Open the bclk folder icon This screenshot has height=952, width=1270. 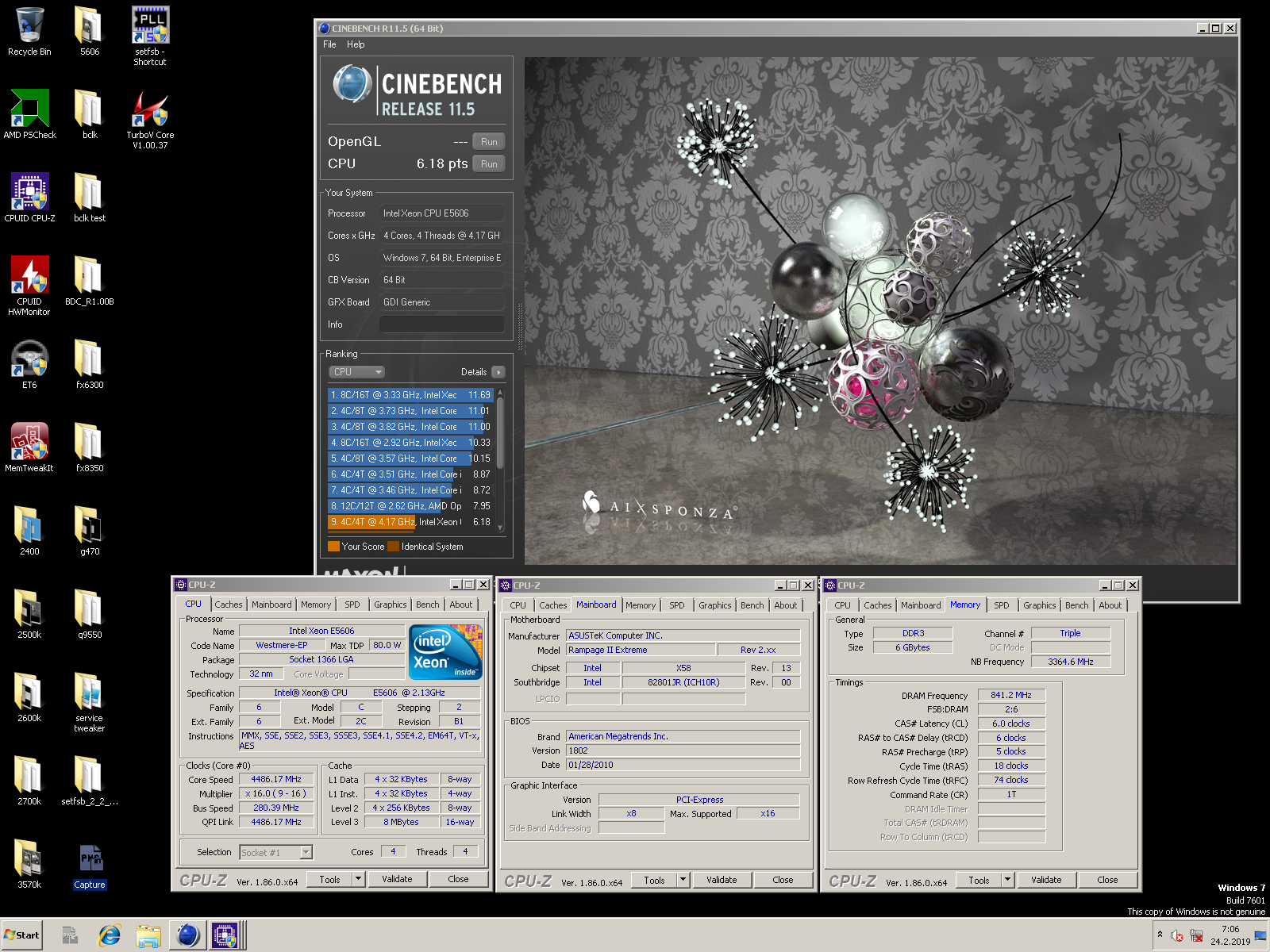click(89, 114)
